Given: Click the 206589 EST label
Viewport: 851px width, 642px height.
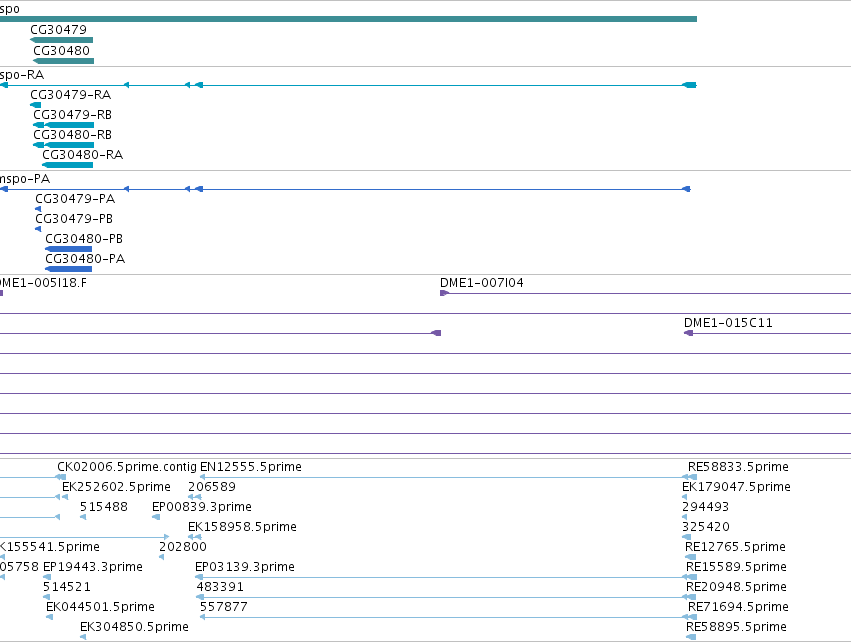Looking at the screenshot, I should pyautogui.click(x=212, y=487).
